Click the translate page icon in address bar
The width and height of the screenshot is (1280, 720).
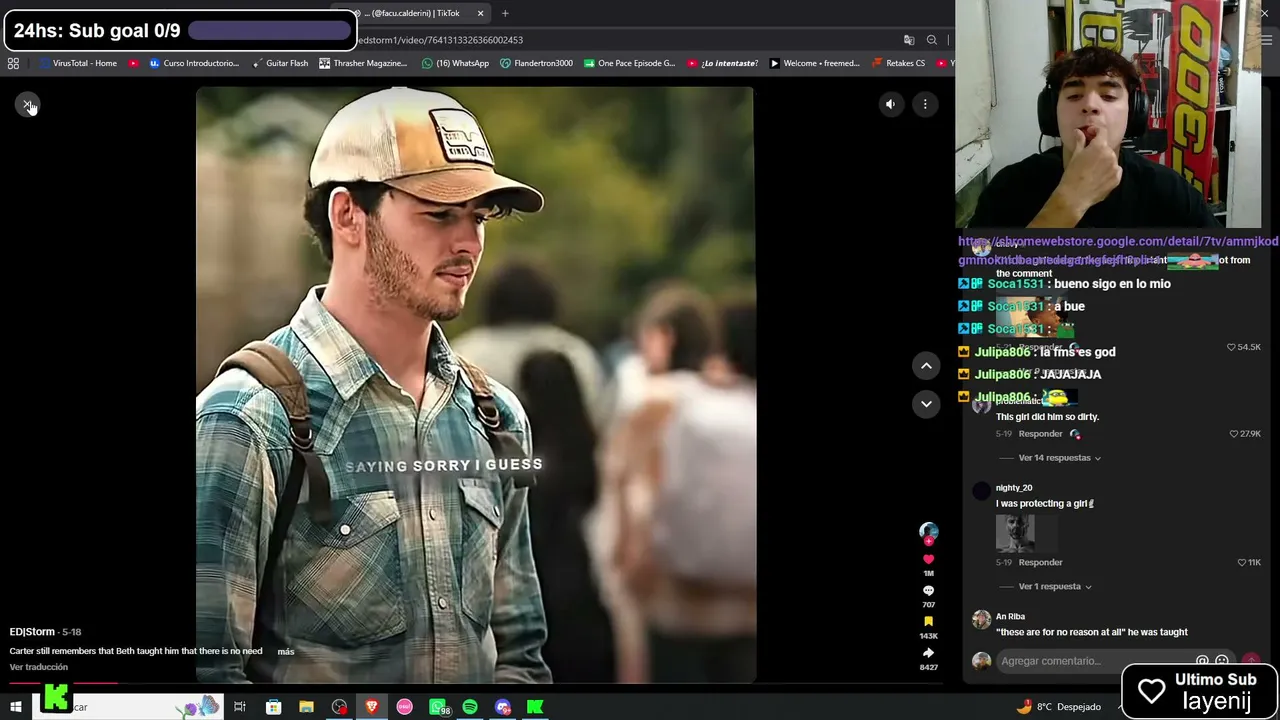909,40
